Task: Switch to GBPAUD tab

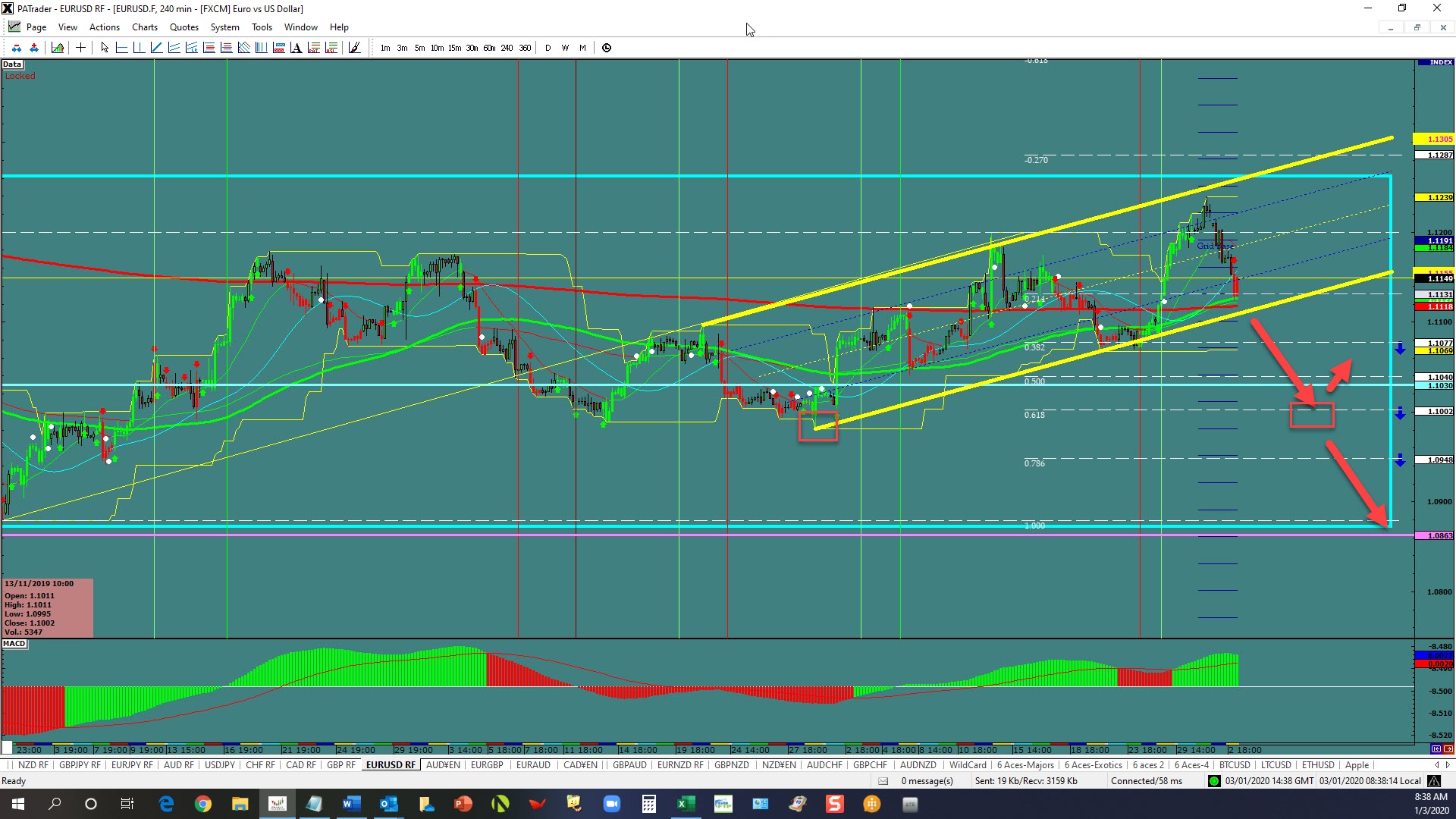Action: point(629,765)
